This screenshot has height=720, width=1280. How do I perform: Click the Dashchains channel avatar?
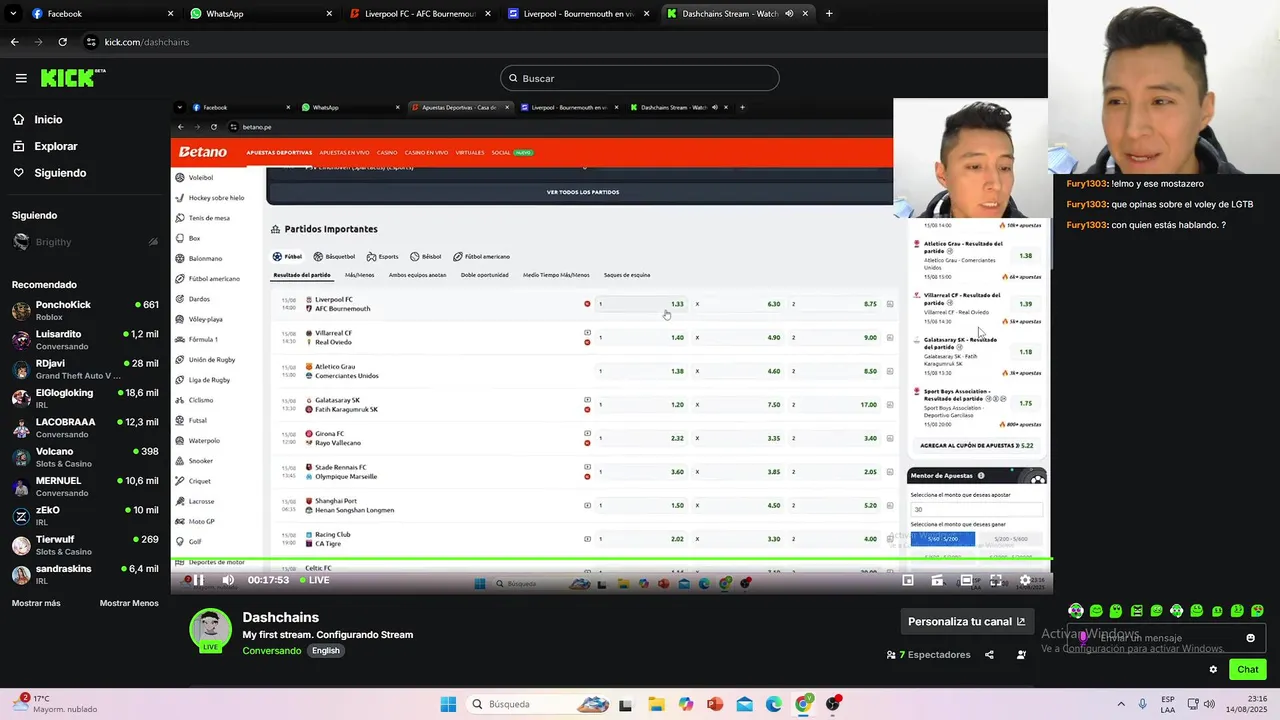211,630
